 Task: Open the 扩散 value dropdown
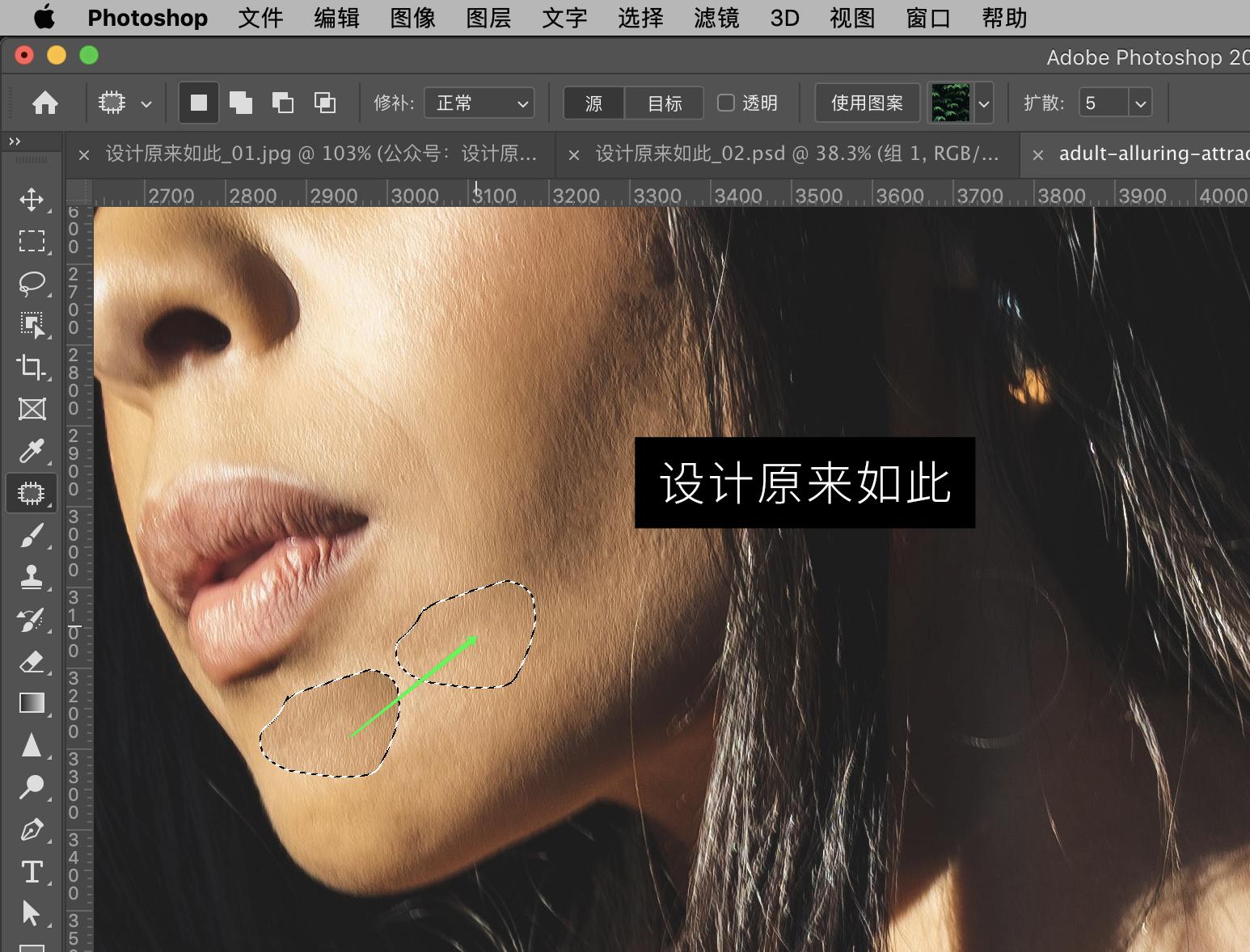[1140, 103]
